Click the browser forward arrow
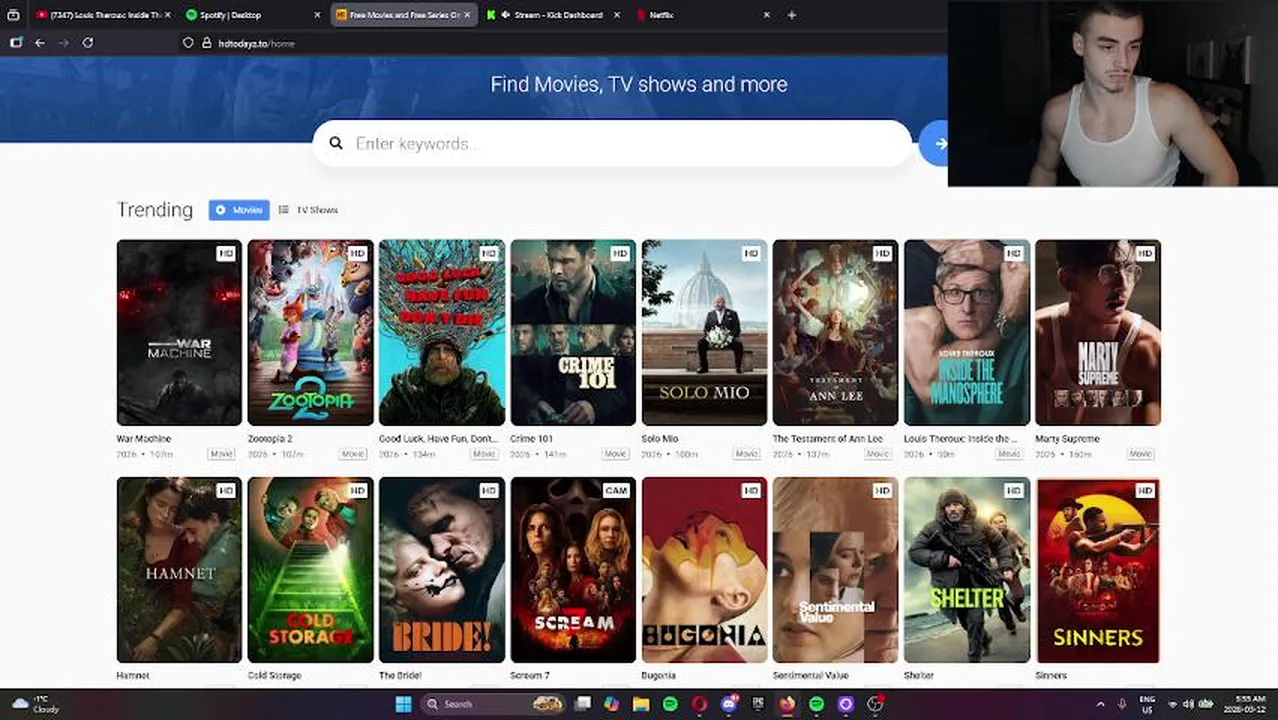 click(64, 43)
